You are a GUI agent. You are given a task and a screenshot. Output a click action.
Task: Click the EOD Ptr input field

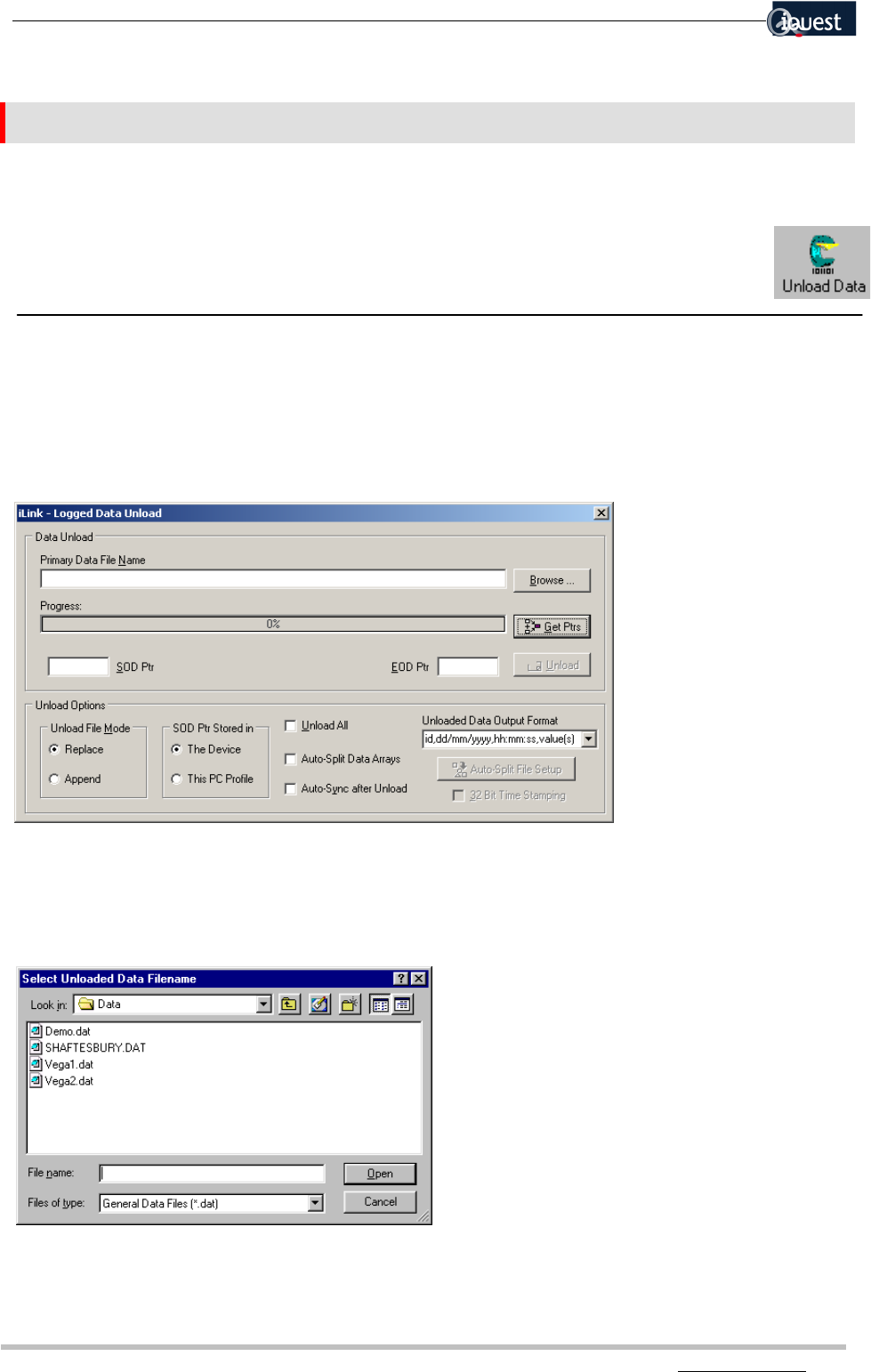tap(468, 666)
